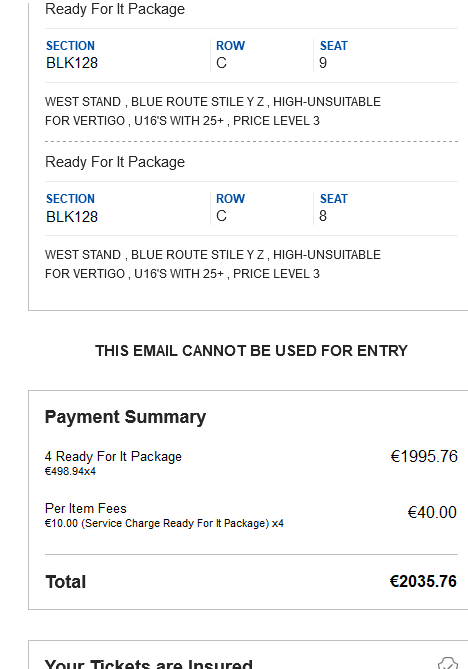The height and width of the screenshot is (669, 468).
Task: Click the €40.00 fees amount
Action: [432, 512]
